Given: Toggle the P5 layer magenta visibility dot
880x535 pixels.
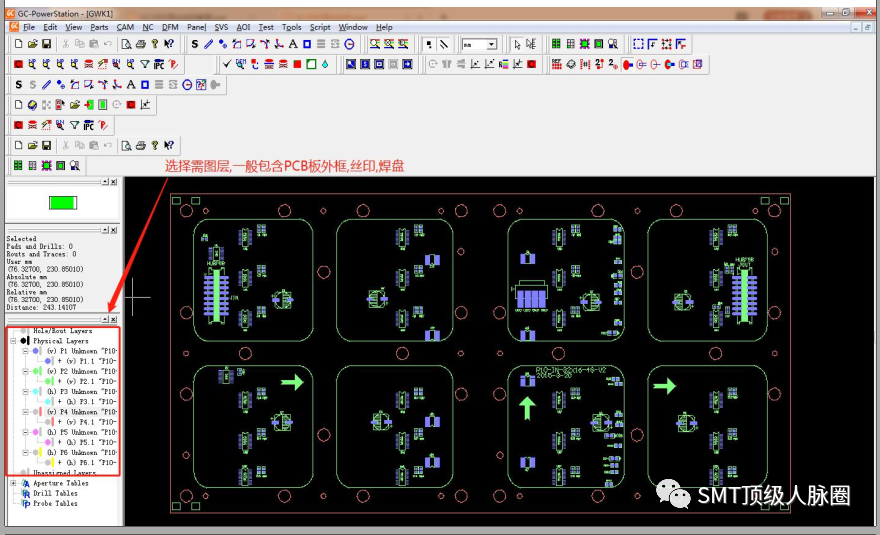Looking at the screenshot, I should 36,432.
